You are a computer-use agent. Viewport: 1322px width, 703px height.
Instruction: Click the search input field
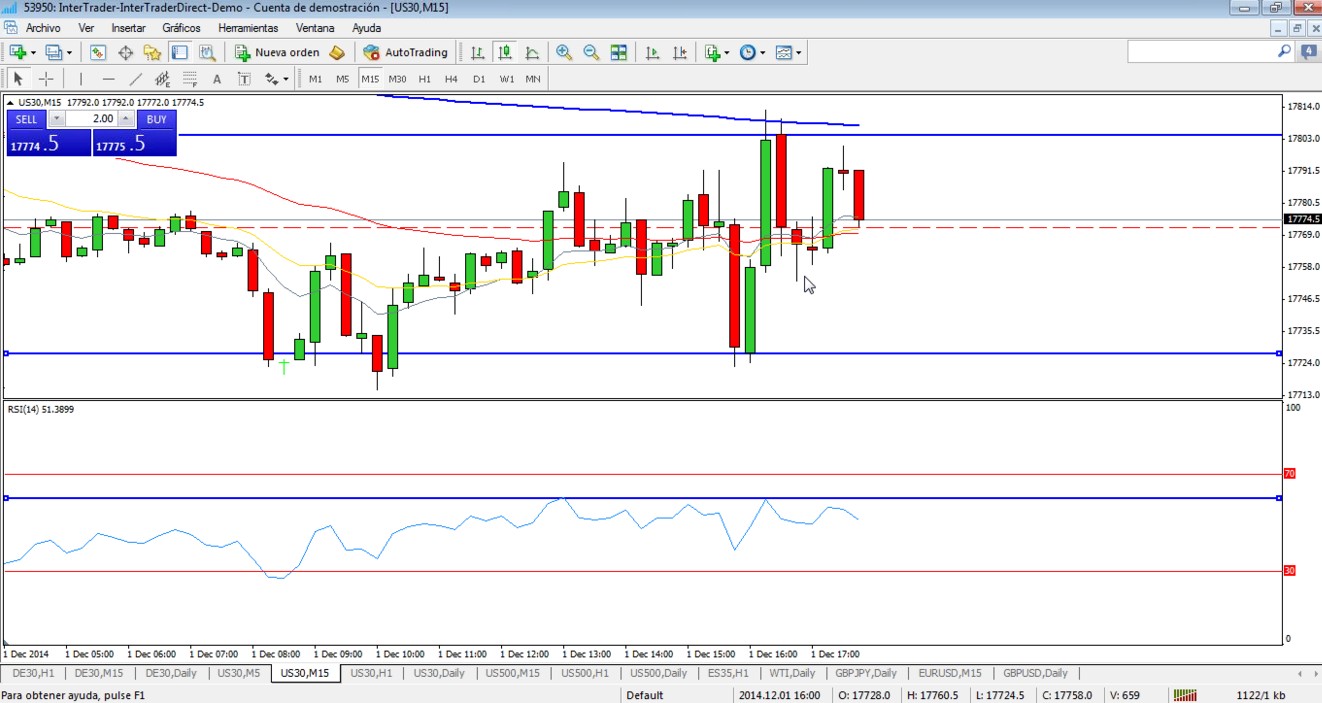tap(1202, 51)
